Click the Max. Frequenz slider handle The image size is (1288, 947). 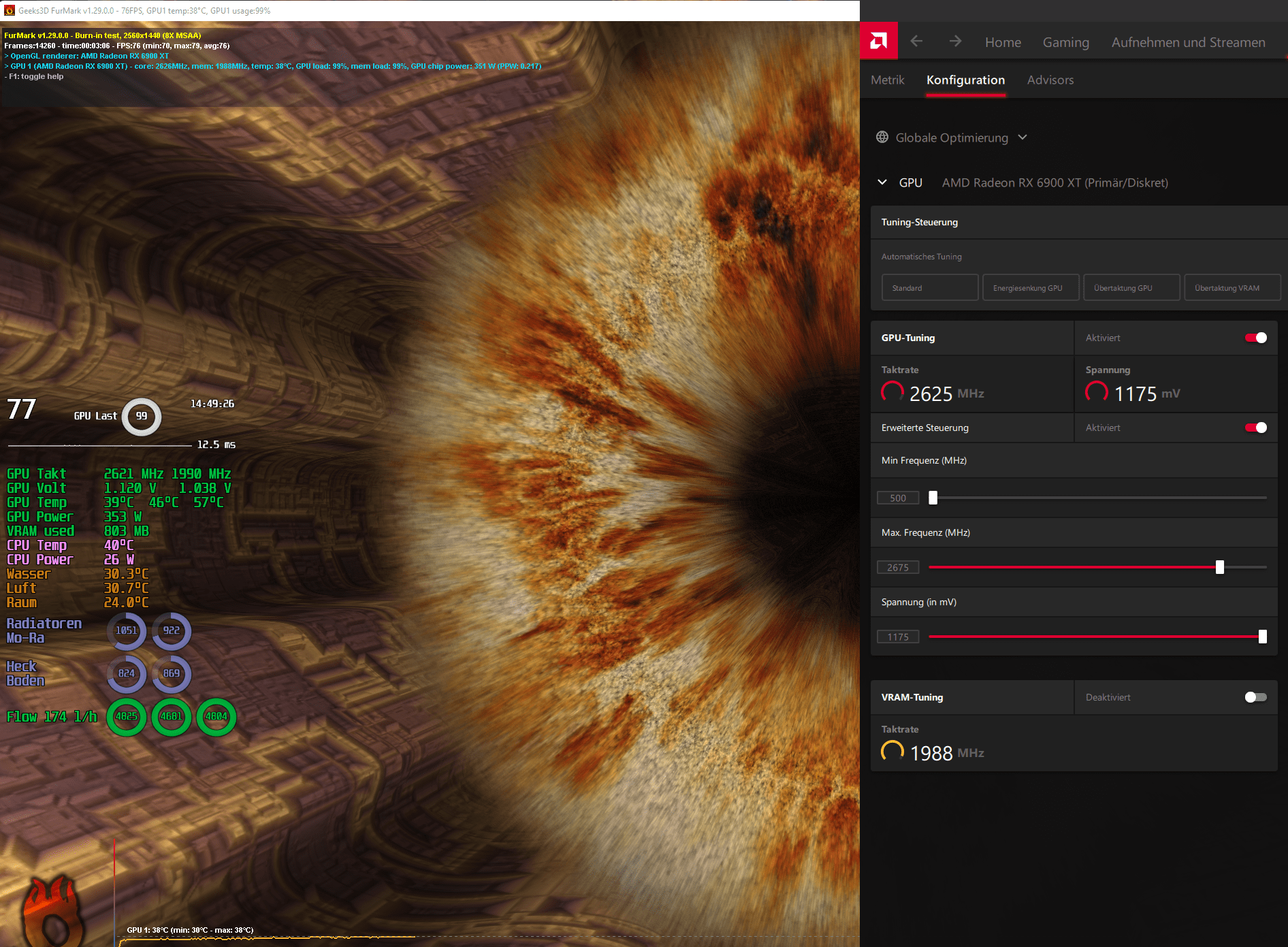[x=1220, y=567]
